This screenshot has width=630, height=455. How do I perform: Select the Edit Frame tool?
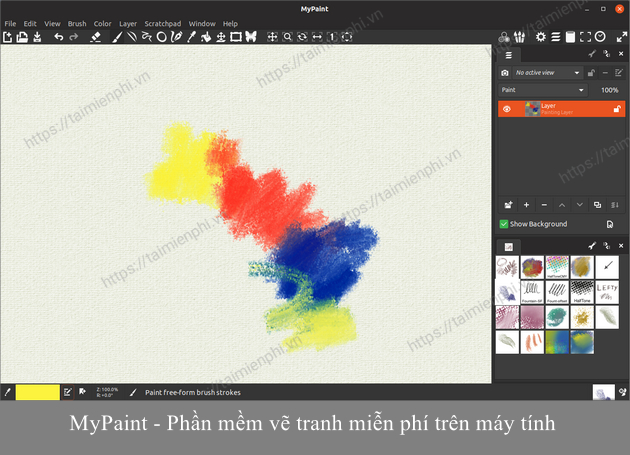coord(236,37)
